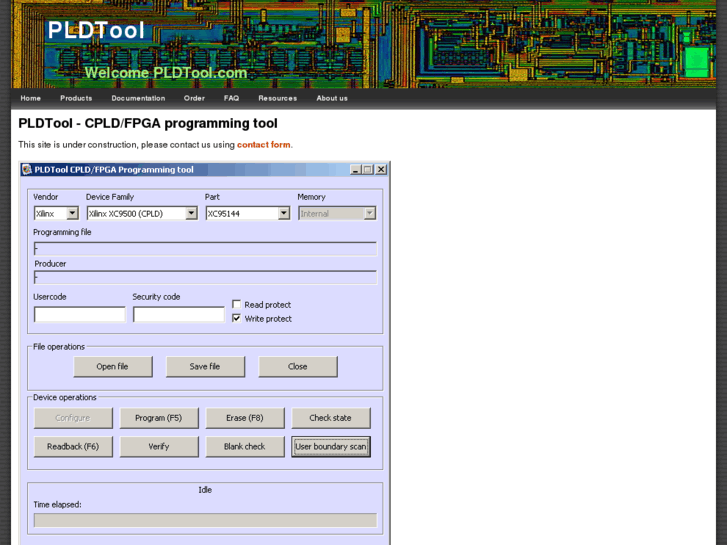Click the PLDTool site logo title
The image size is (727, 545).
(96, 31)
